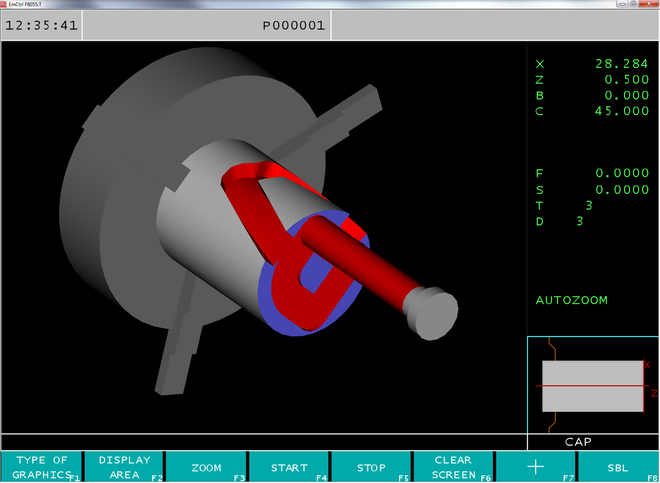
Task: Click the AUTOZOOM label
Action: [x=571, y=300]
